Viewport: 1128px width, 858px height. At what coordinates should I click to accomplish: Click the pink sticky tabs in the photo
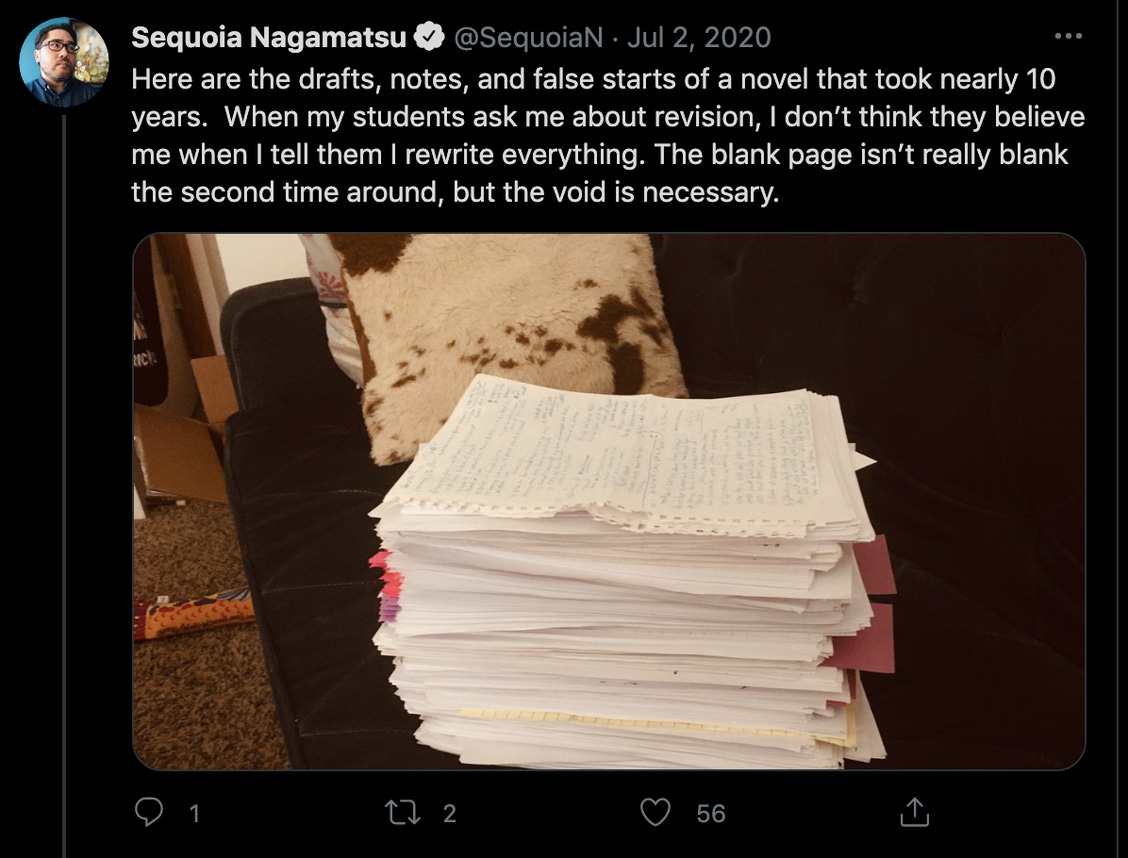387,584
